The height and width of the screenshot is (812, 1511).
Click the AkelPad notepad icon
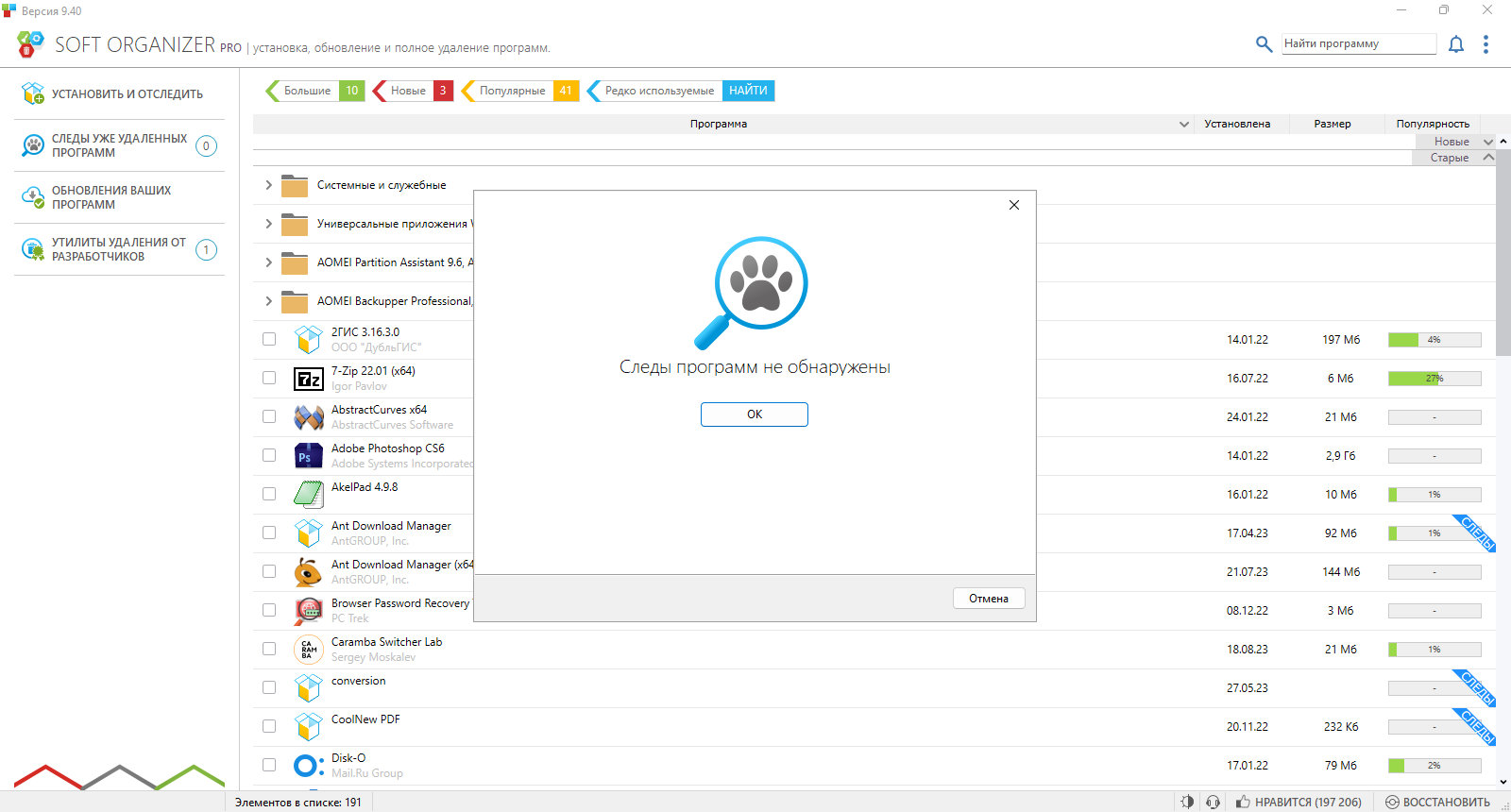[x=309, y=495]
